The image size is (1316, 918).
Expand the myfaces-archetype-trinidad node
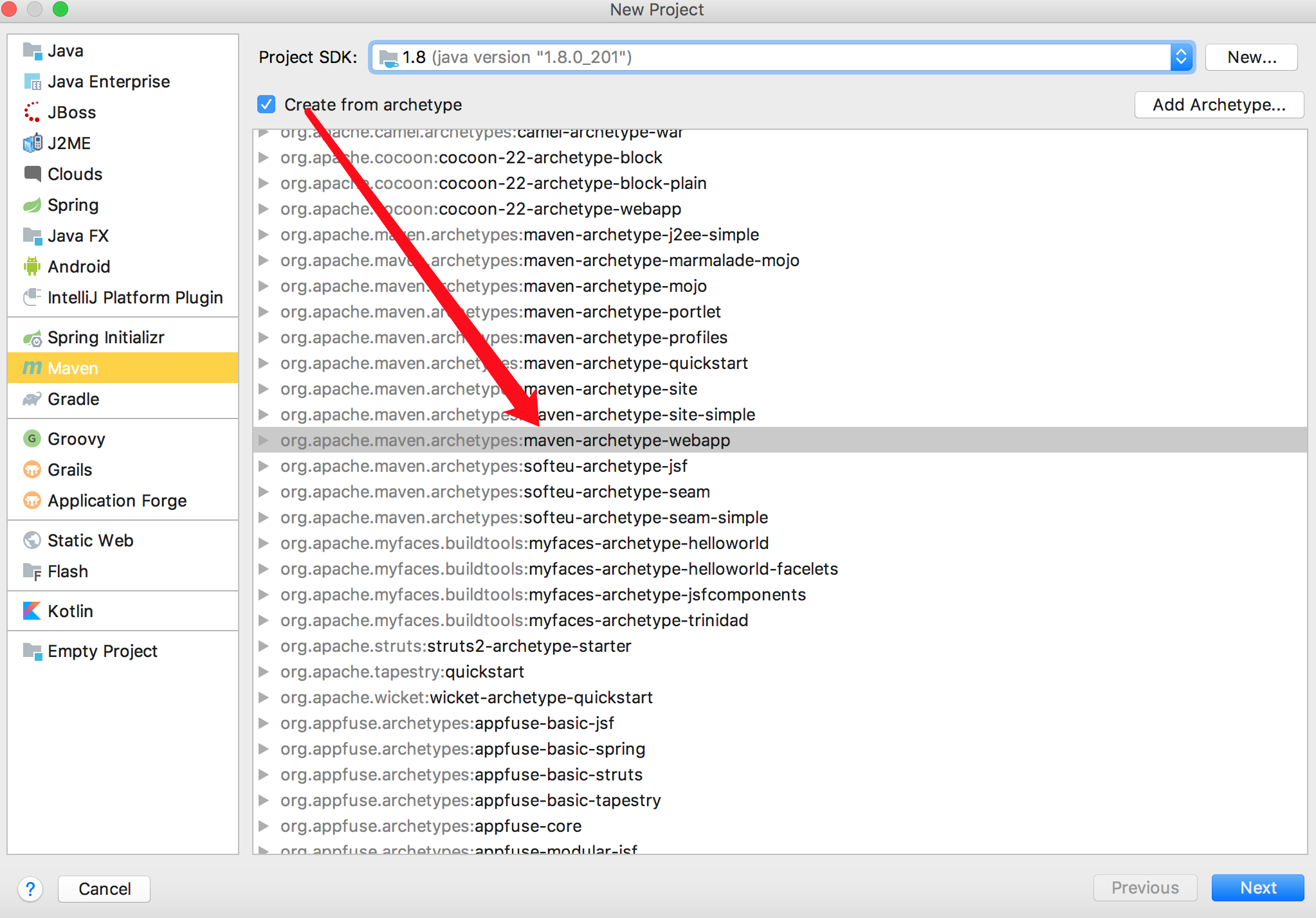tap(263, 620)
